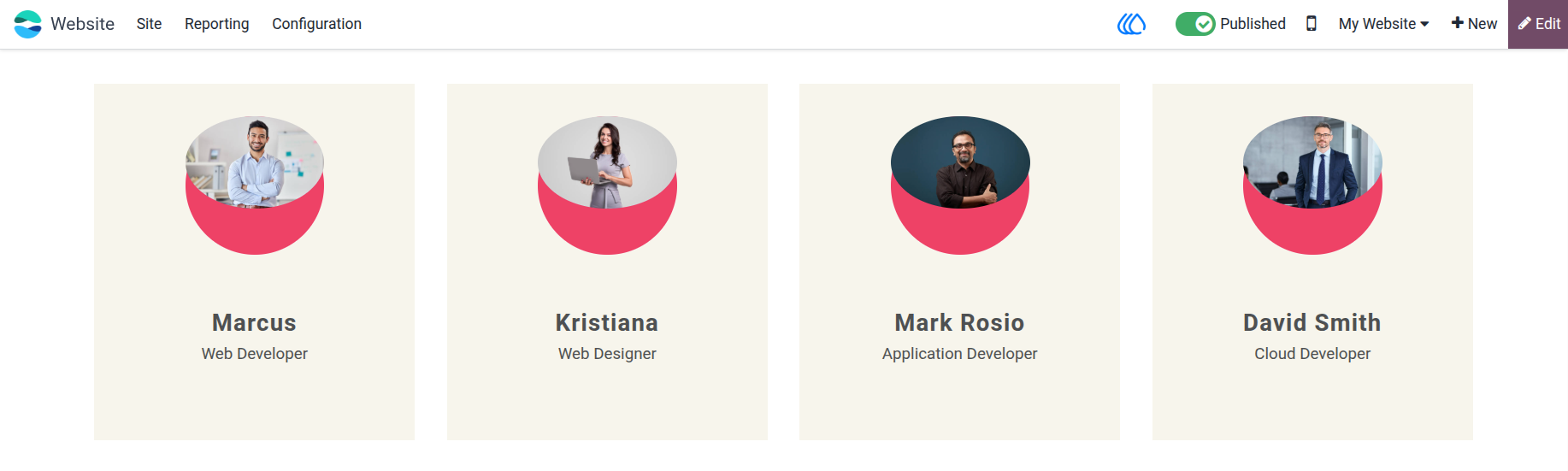
Task: Click the David Smith name heading
Action: [x=1312, y=322]
